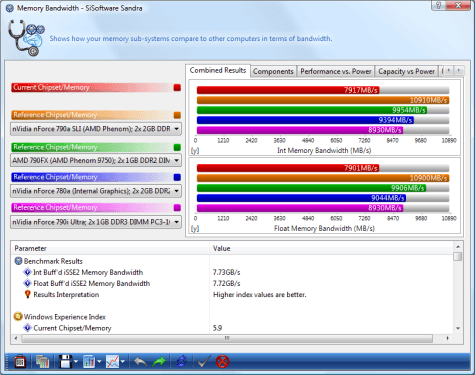Click the grey back arrow icon
The image size is (475, 375).
tap(140, 361)
